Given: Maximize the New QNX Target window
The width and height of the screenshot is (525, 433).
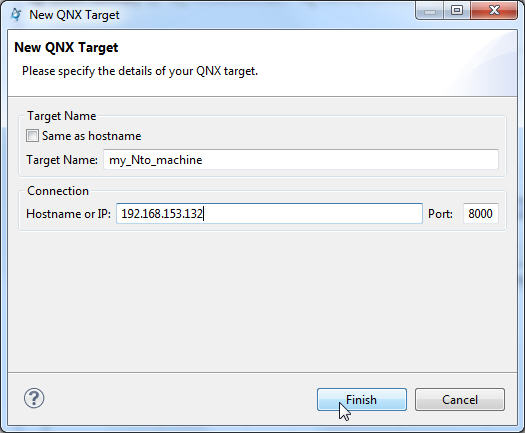Looking at the screenshot, I should click(457, 10).
